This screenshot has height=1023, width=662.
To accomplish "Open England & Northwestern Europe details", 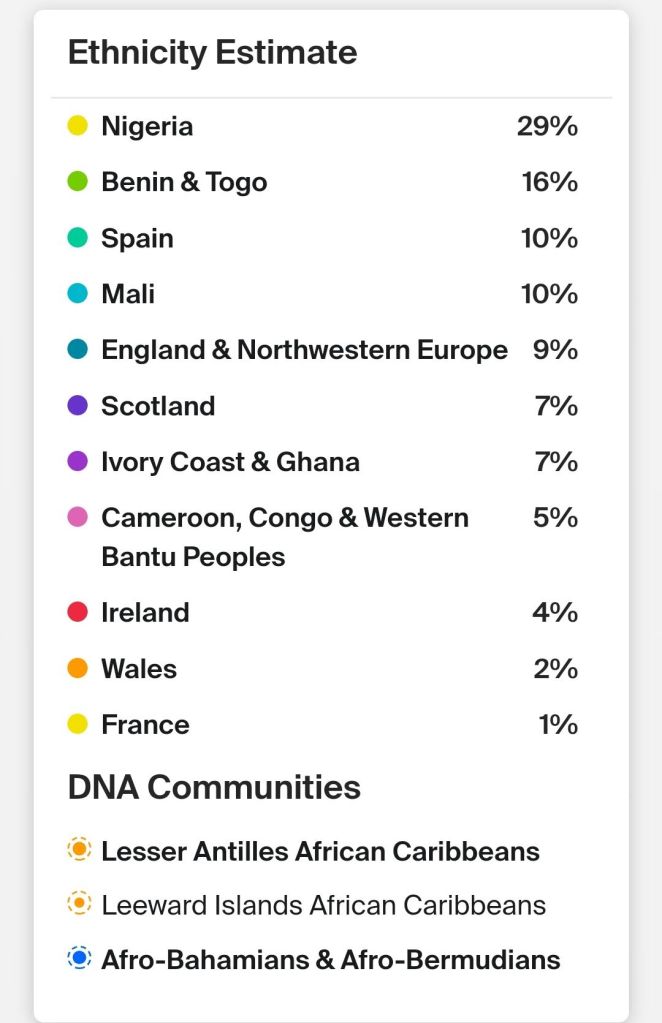I will [304, 351].
